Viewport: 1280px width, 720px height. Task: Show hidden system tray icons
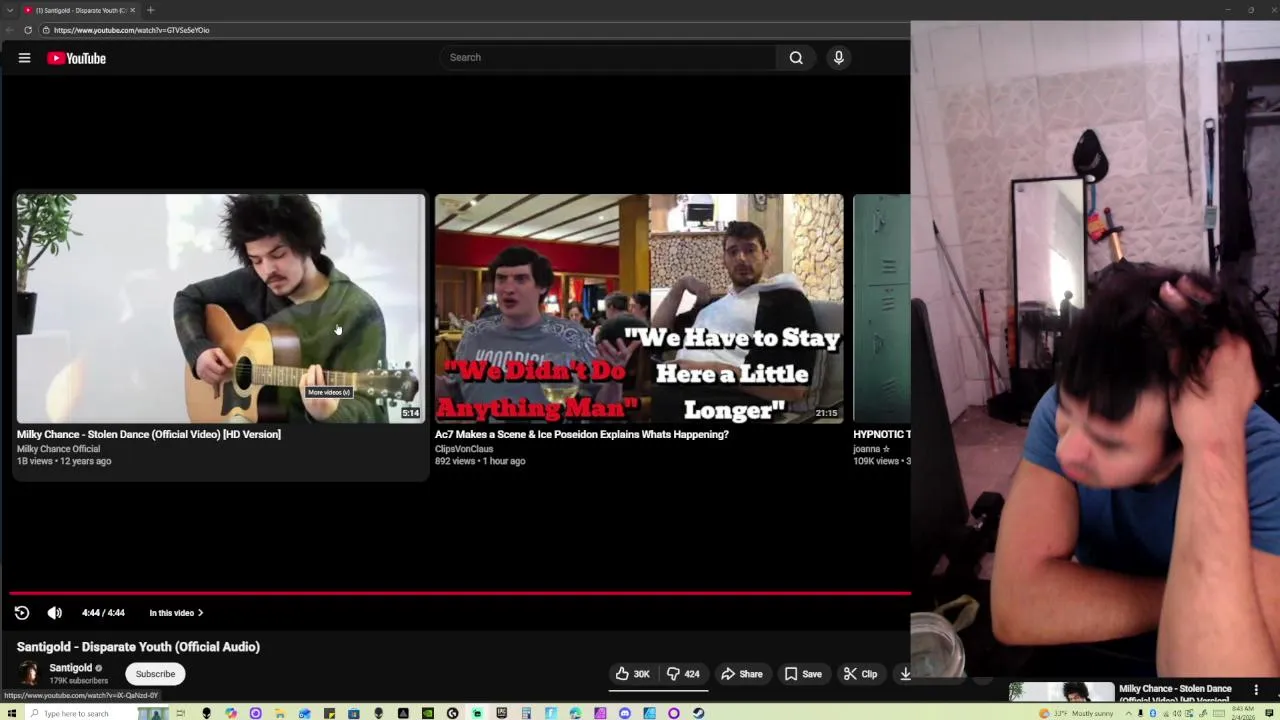[x=1128, y=713]
